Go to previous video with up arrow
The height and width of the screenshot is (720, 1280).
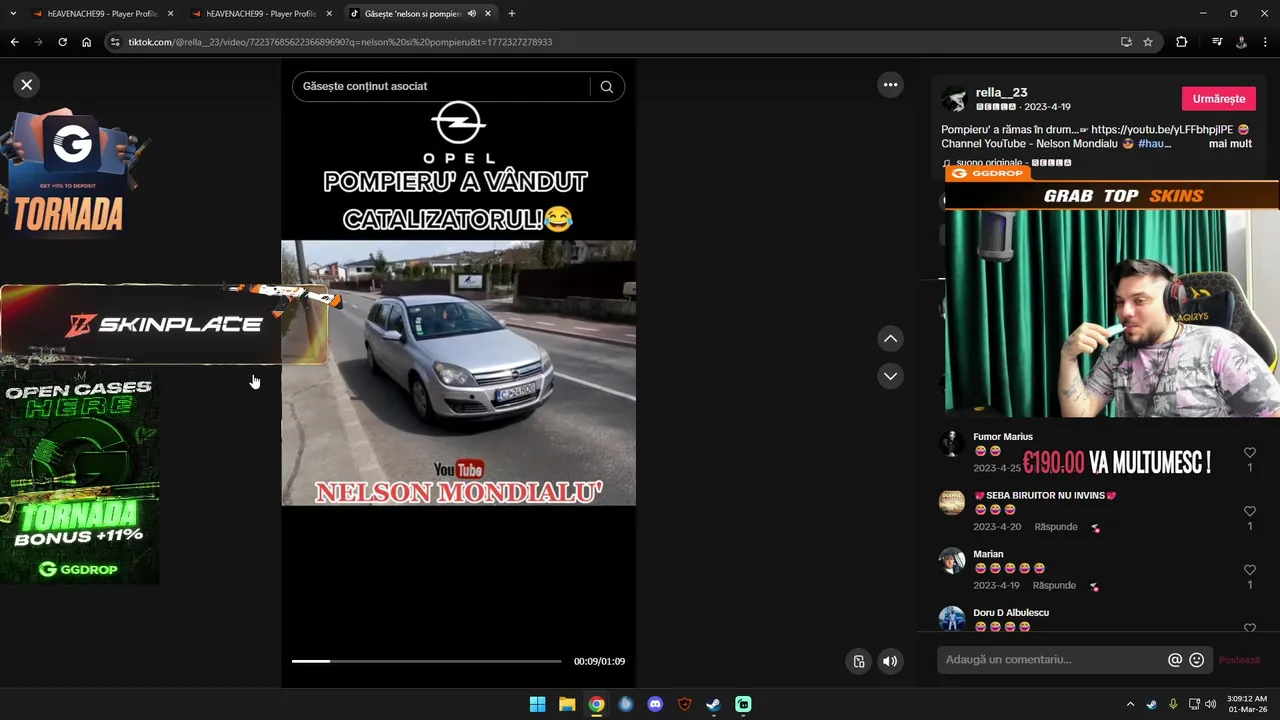[x=890, y=339]
